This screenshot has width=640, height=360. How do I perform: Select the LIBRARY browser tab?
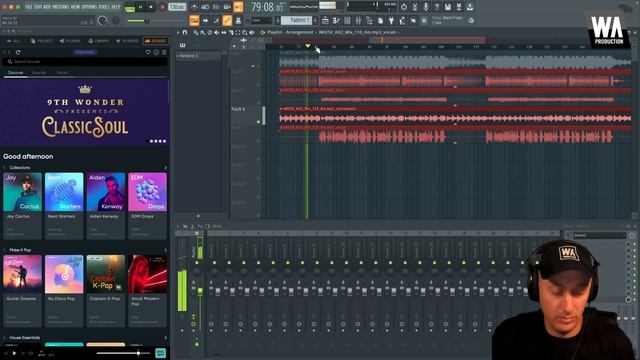click(98, 41)
